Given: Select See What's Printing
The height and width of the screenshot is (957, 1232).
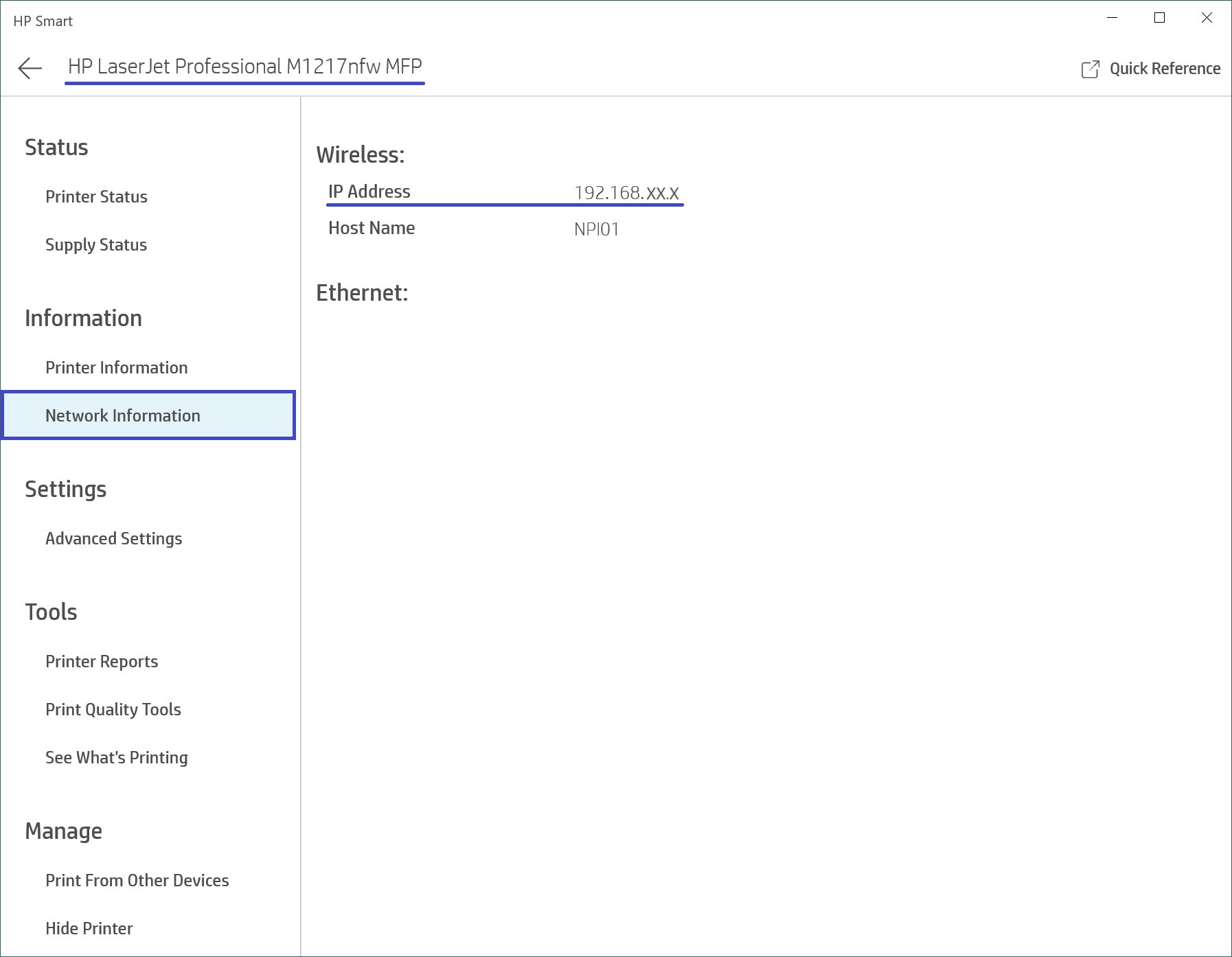Looking at the screenshot, I should pos(116,758).
